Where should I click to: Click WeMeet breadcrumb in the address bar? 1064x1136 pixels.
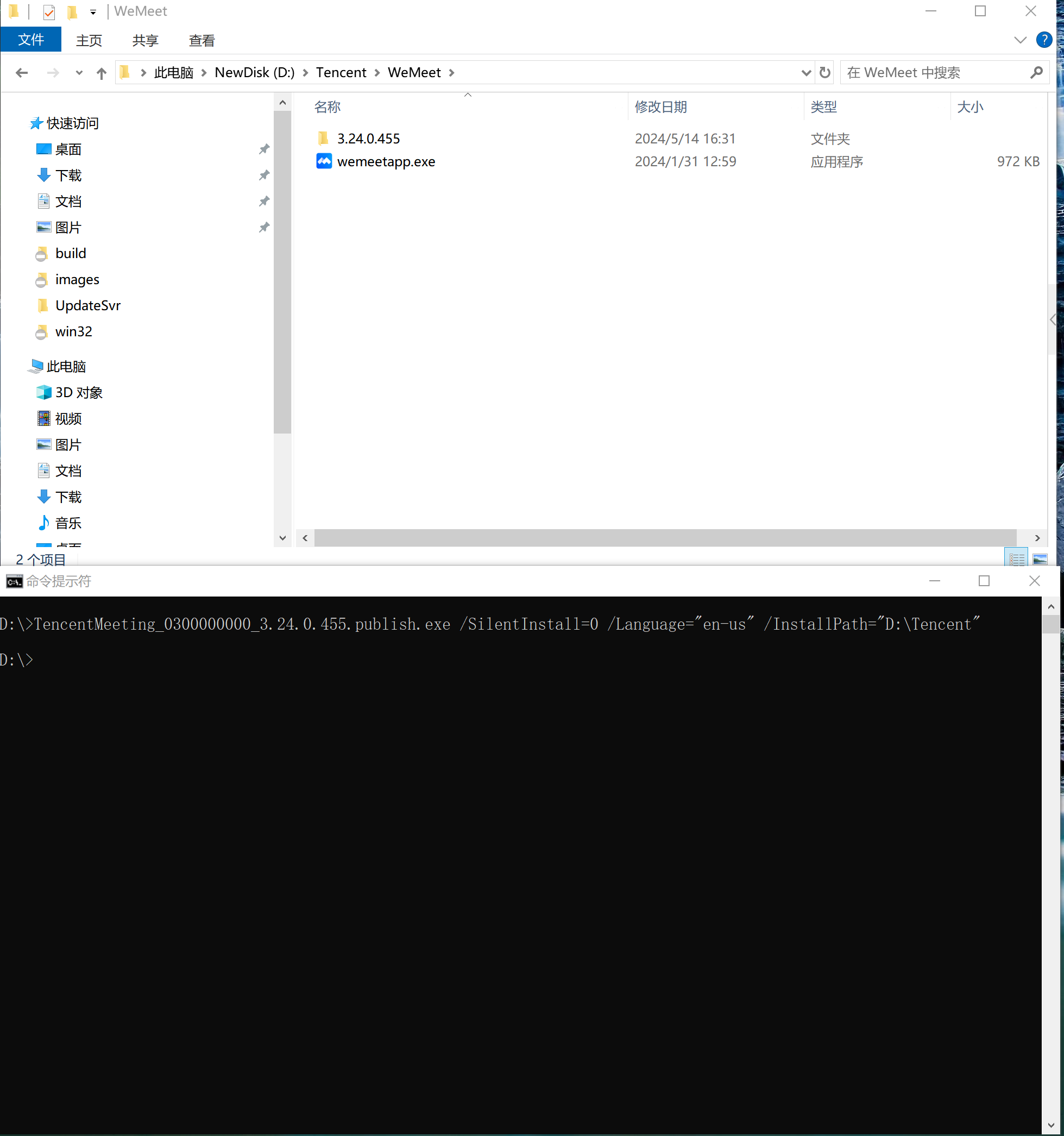click(x=414, y=73)
